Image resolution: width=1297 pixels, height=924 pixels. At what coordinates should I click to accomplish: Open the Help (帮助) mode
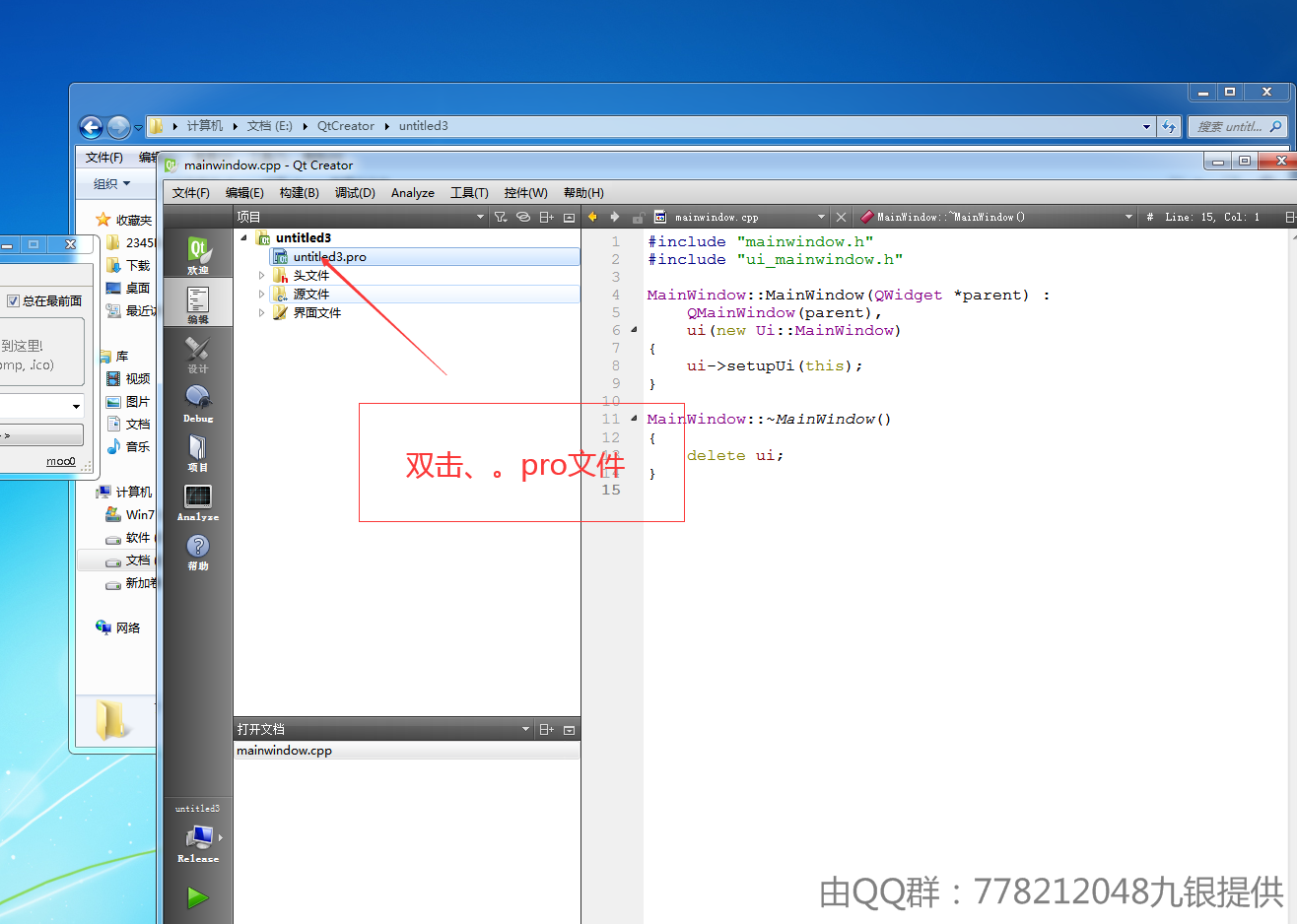coord(198,550)
